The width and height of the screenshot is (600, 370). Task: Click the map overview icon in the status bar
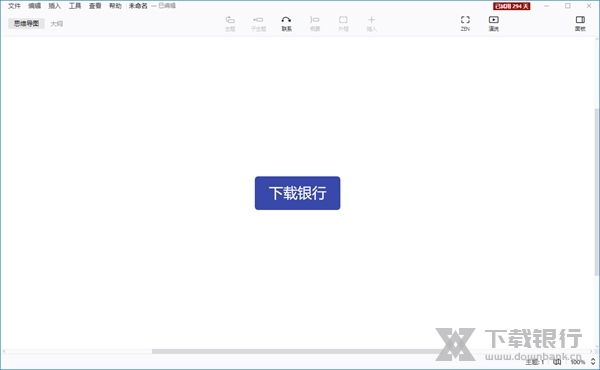click(557, 362)
